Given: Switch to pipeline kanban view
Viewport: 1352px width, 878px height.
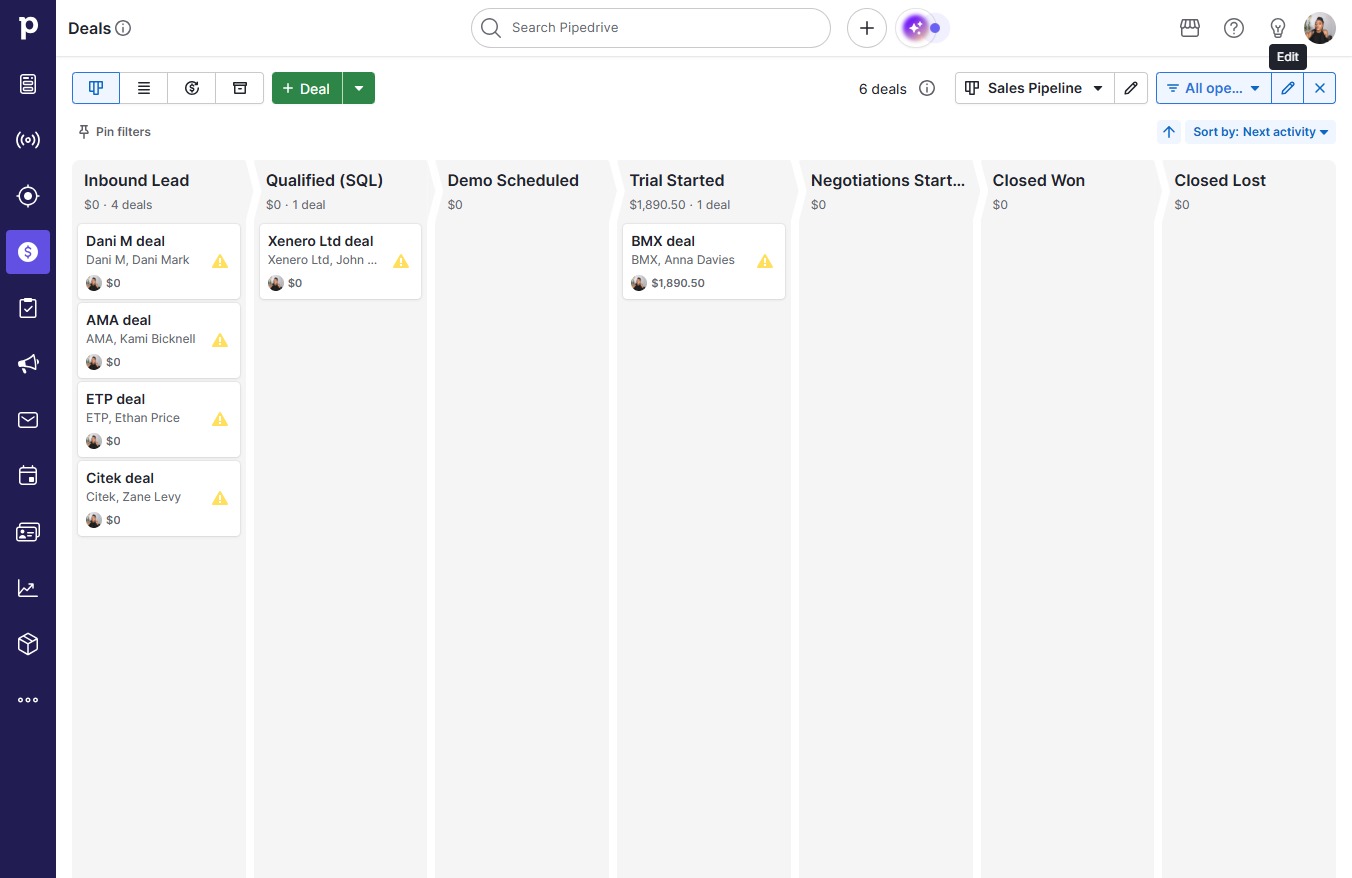Looking at the screenshot, I should tap(96, 88).
